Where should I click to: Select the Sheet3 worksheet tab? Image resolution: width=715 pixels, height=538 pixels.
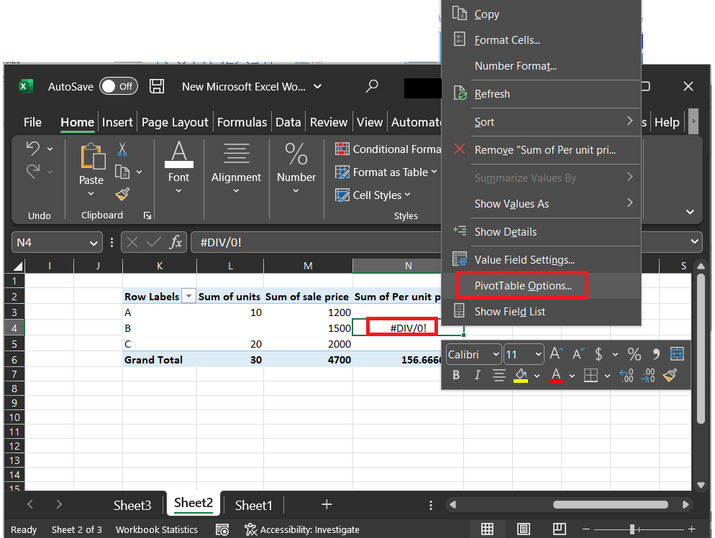(132, 505)
